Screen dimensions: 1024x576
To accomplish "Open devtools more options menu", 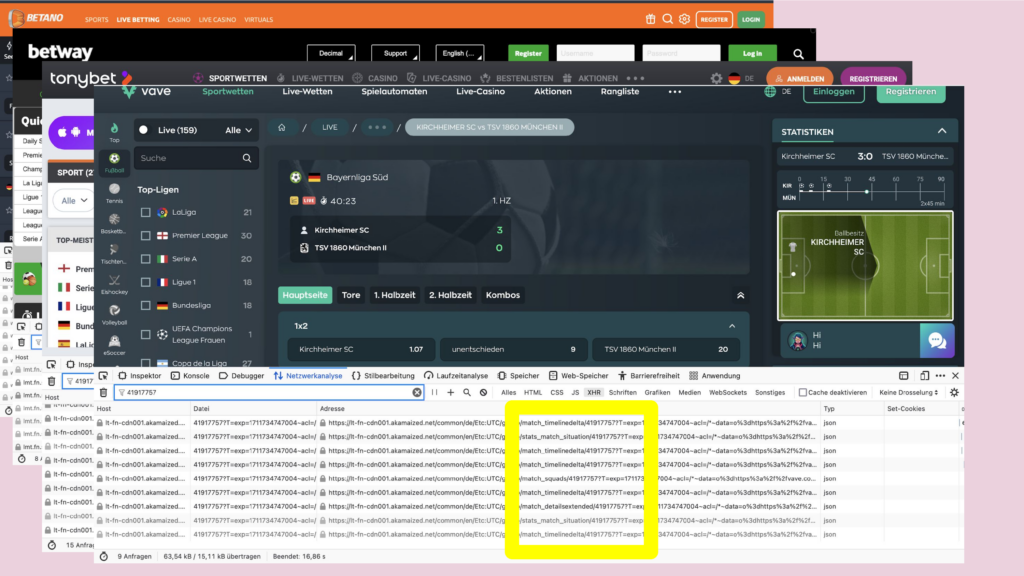I will [940, 376].
